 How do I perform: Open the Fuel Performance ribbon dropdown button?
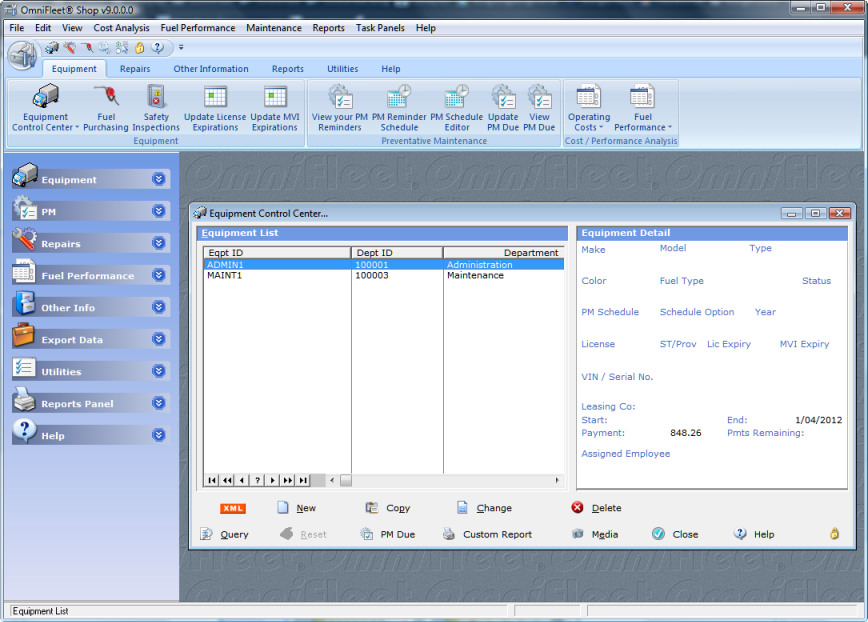point(643,108)
